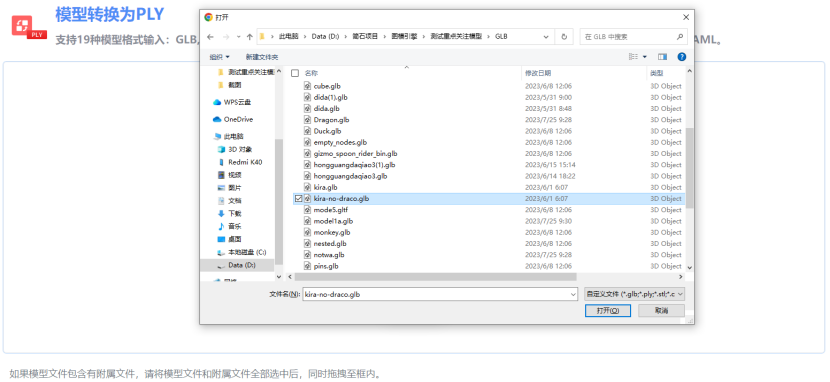Sort by the 修改日期 column header
The image size is (830, 382).
point(538,73)
